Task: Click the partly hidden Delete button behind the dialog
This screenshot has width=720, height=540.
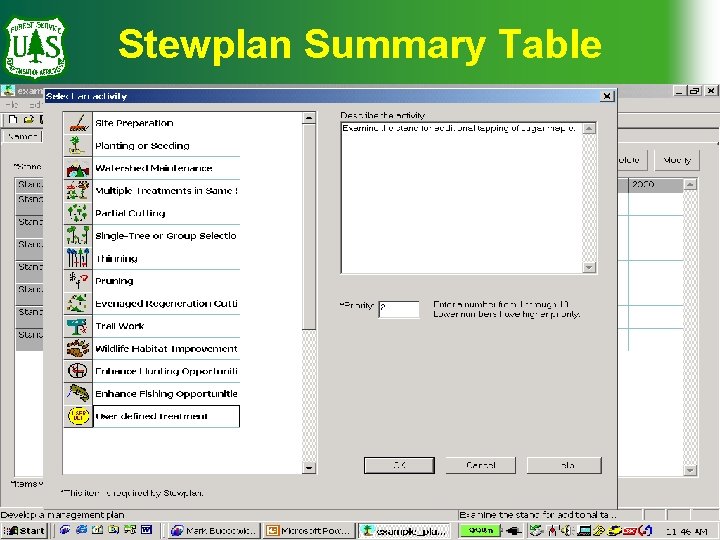Action: [x=632, y=160]
